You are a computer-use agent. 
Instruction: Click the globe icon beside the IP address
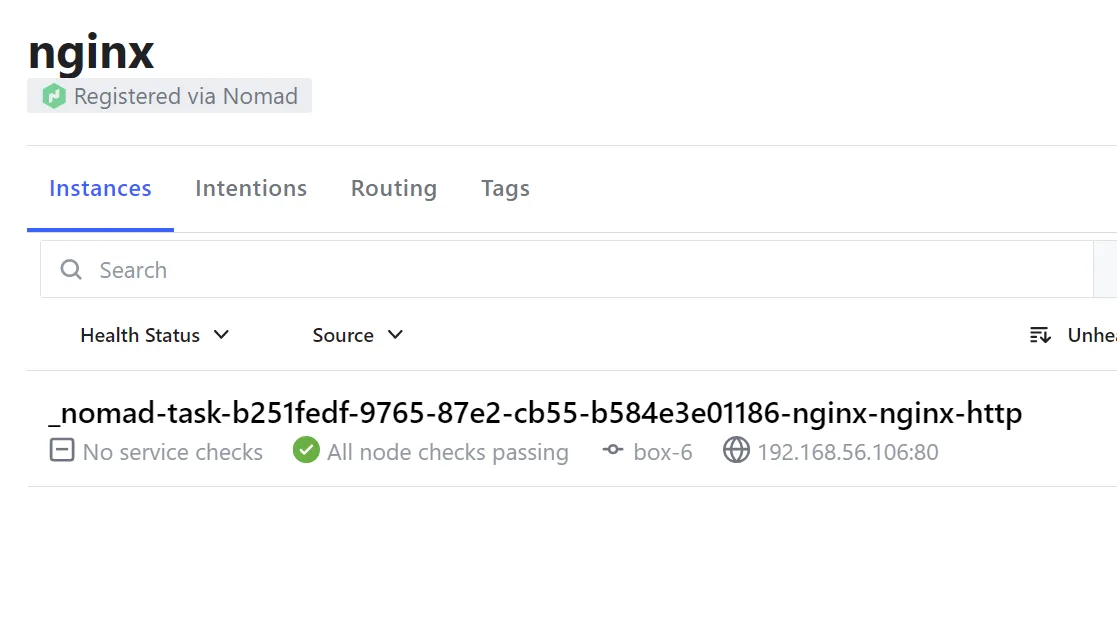point(736,451)
